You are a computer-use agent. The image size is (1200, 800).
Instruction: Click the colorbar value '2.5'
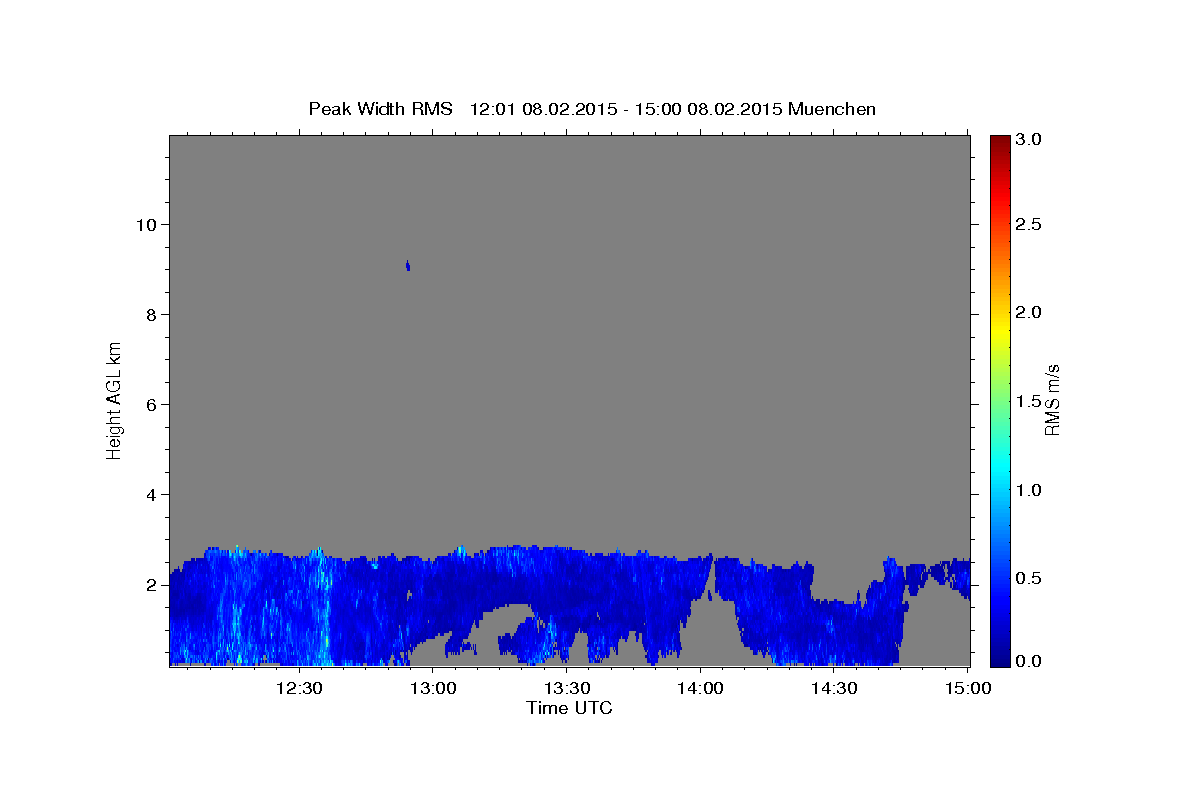coord(1029,224)
